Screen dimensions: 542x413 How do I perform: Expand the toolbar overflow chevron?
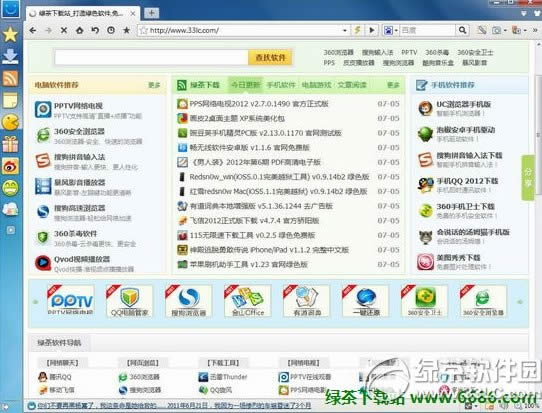pyautogui.click(x=535, y=30)
